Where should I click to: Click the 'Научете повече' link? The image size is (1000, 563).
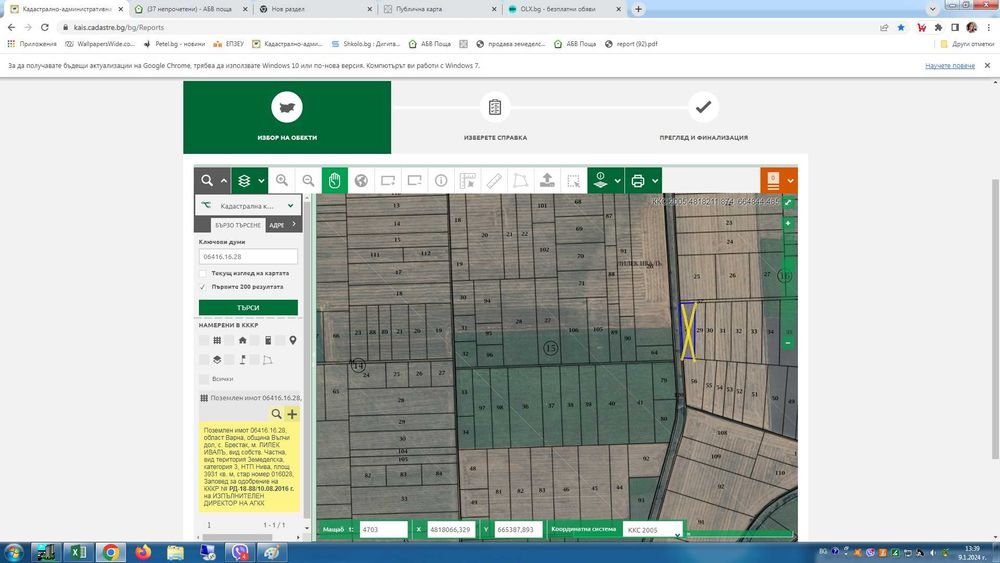click(x=949, y=65)
